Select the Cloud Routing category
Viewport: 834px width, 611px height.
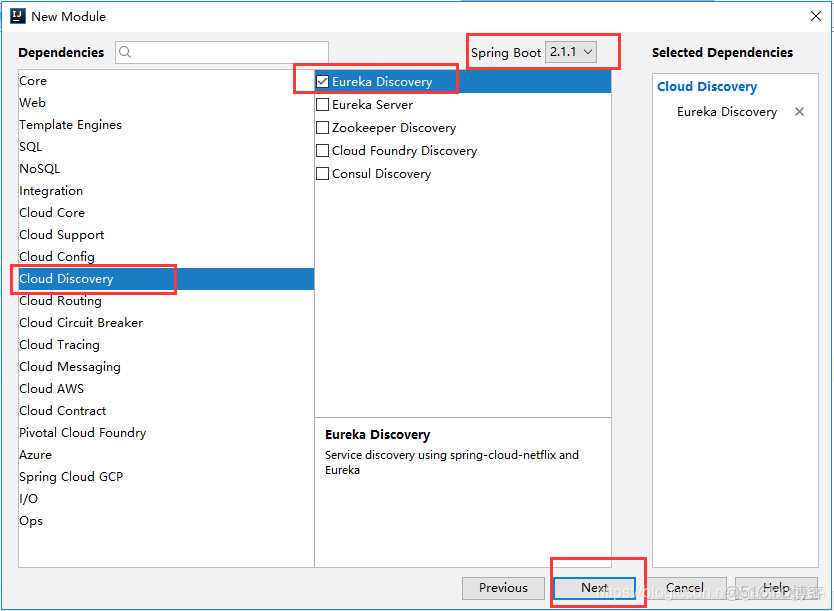click(x=60, y=301)
